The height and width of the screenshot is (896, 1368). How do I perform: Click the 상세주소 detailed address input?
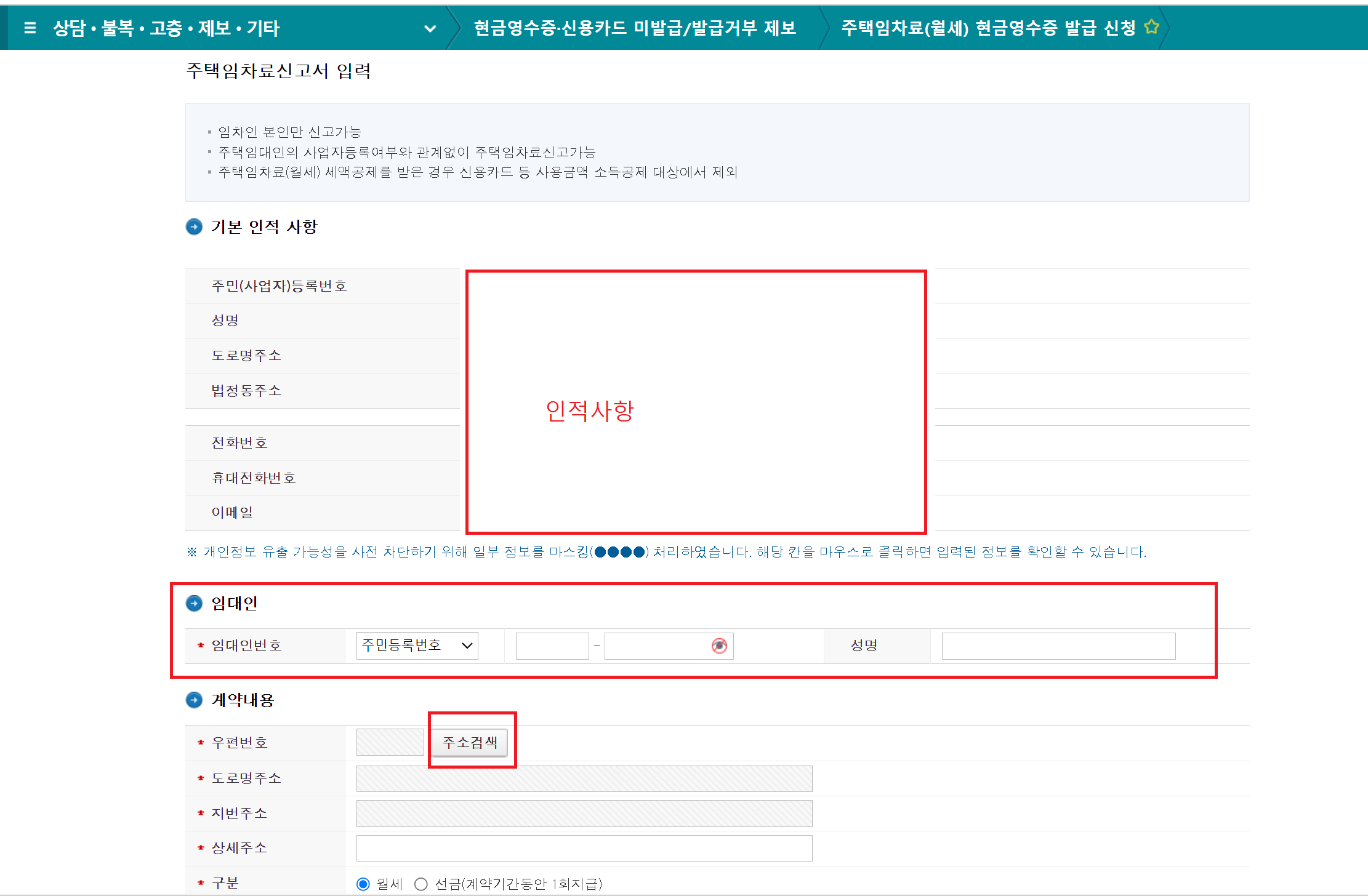584,847
